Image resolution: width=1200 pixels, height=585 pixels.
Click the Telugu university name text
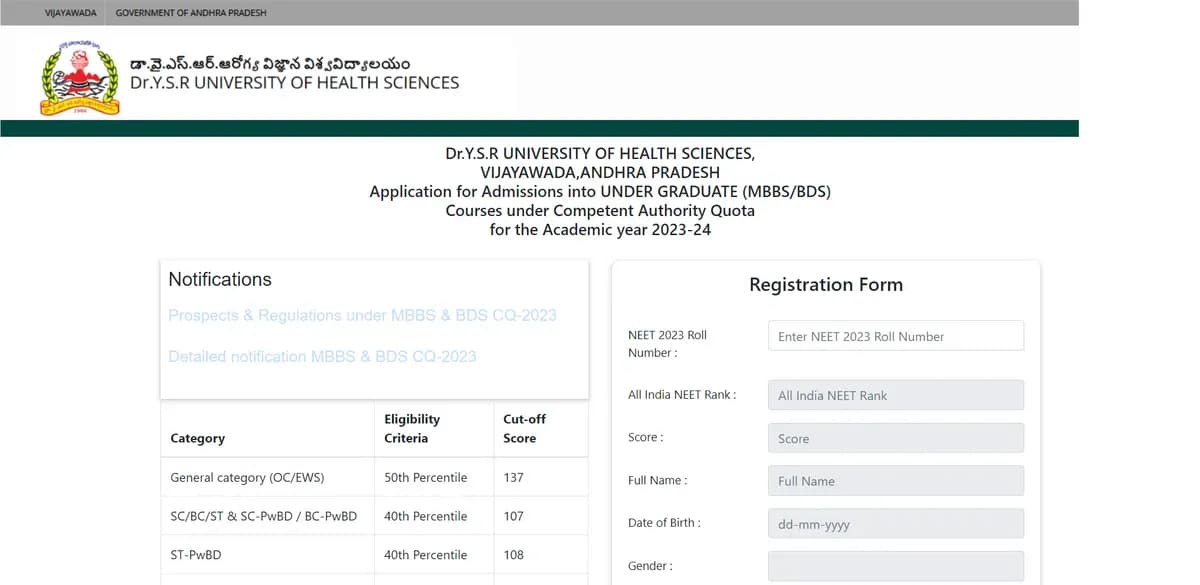[x=270, y=63]
